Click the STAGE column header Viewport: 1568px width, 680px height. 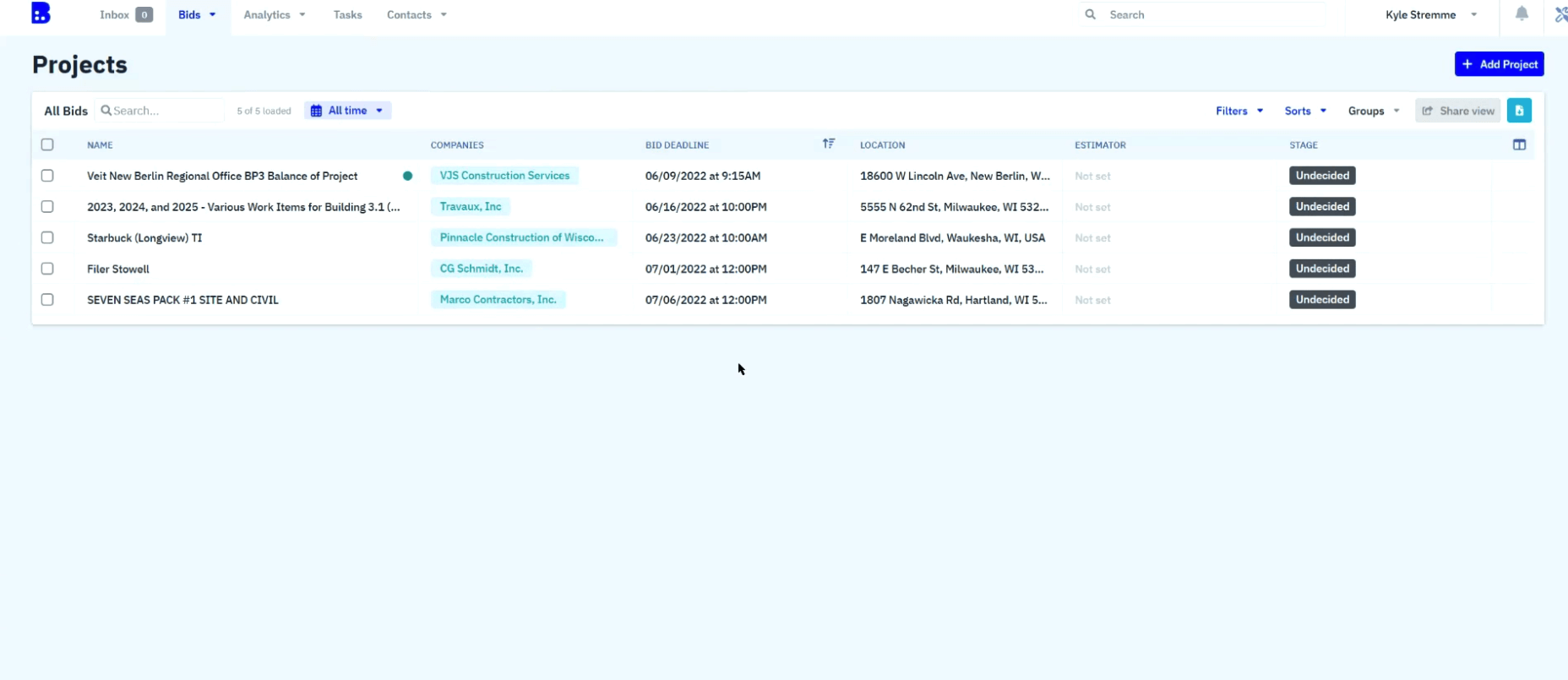point(1304,144)
